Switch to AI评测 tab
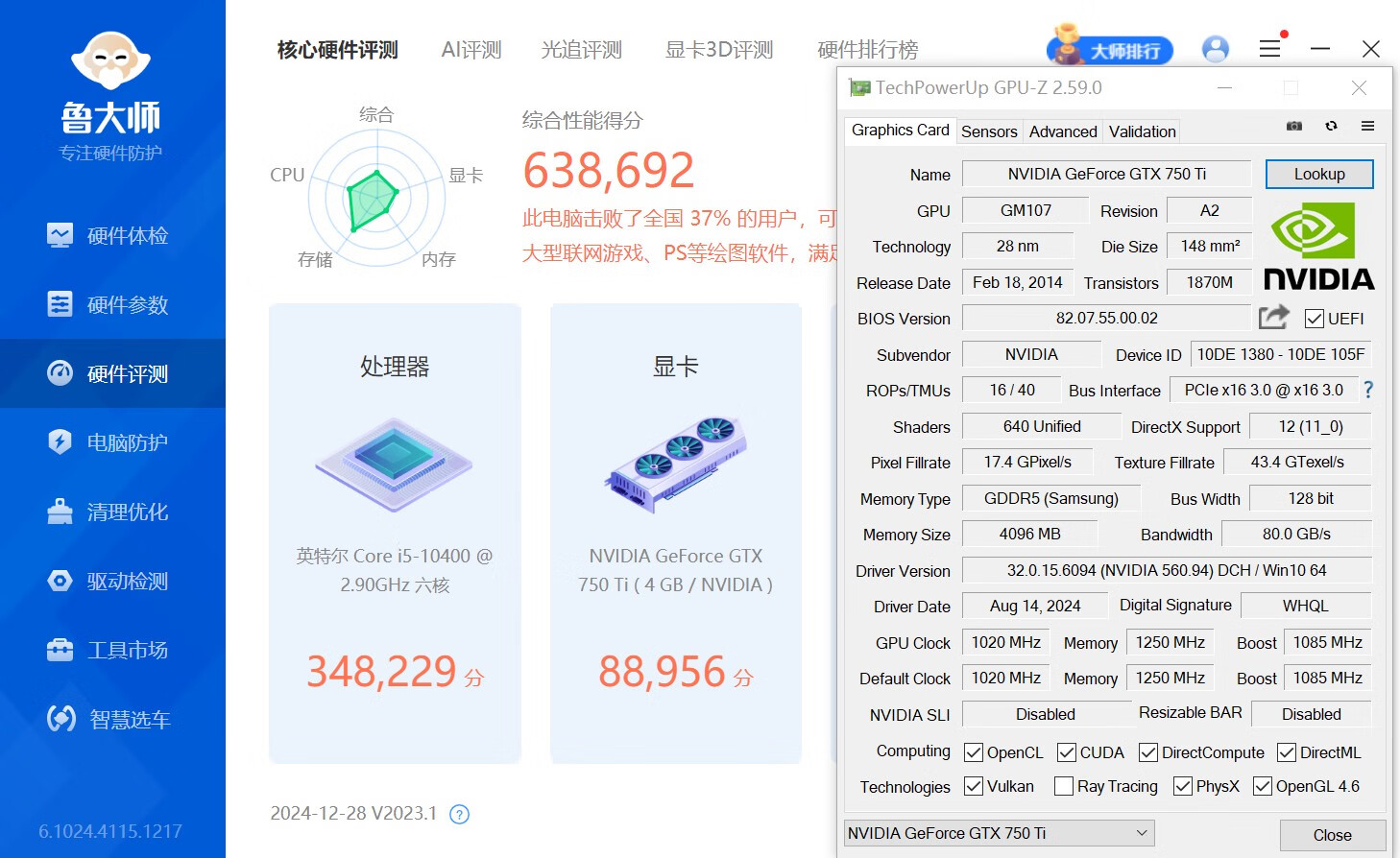Image resolution: width=1400 pixels, height=858 pixels. pyautogui.click(x=471, y=50)
